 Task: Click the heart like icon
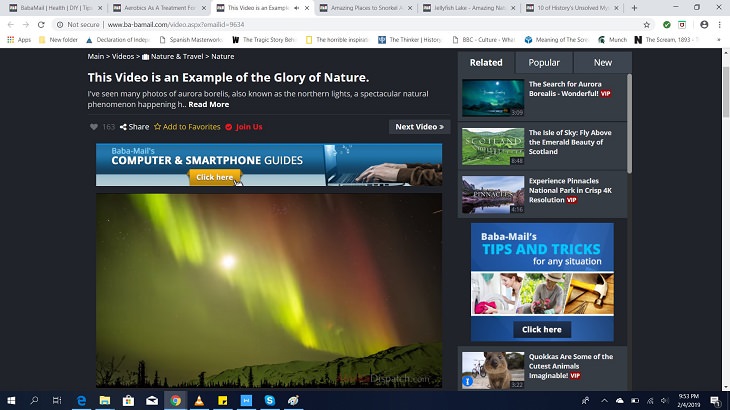[x=94, y=127]
